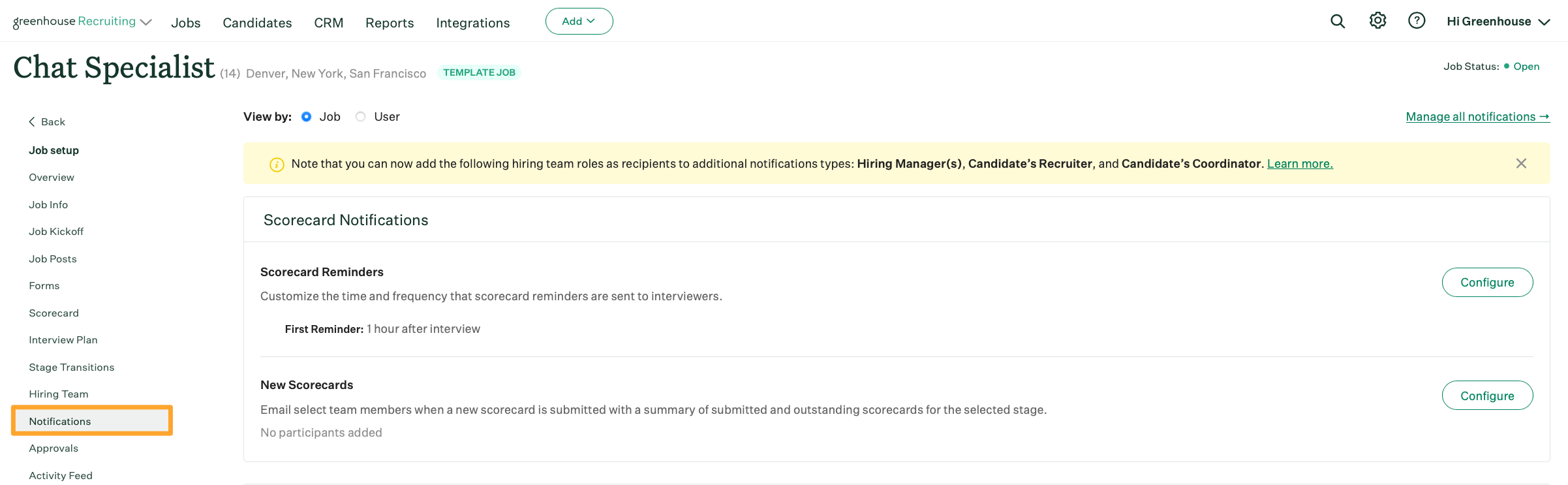This screenshot has width=1568, height=485.
Task: Dismiss the yellow notice banner
Action: click(1521, 164)
